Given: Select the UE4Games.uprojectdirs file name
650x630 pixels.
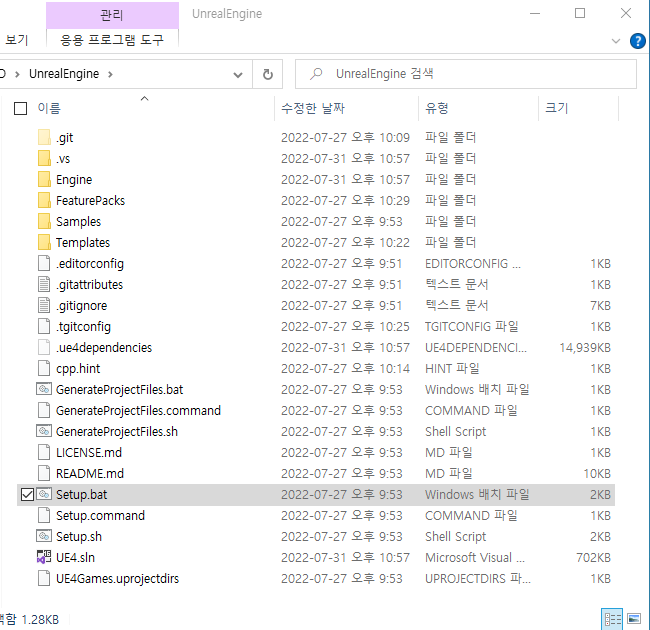Looking at the screenshot, I should pyautogui.click(x=117, y=578).
